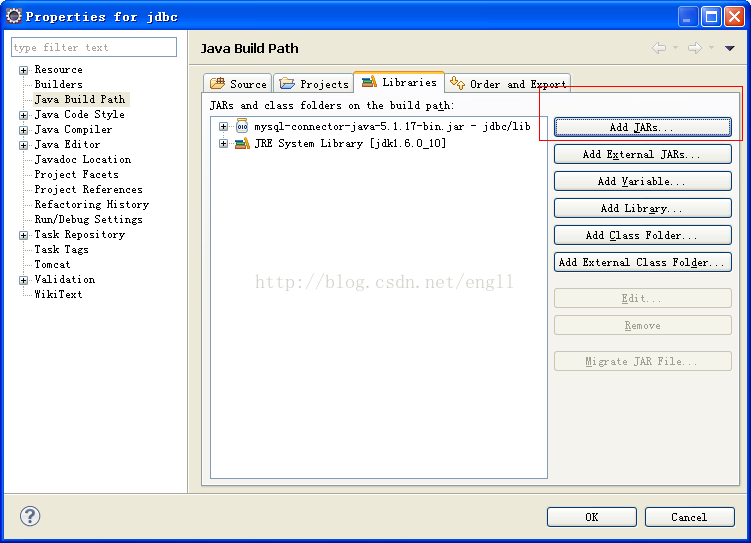Switch to the Source tab

tap(238, 83)
